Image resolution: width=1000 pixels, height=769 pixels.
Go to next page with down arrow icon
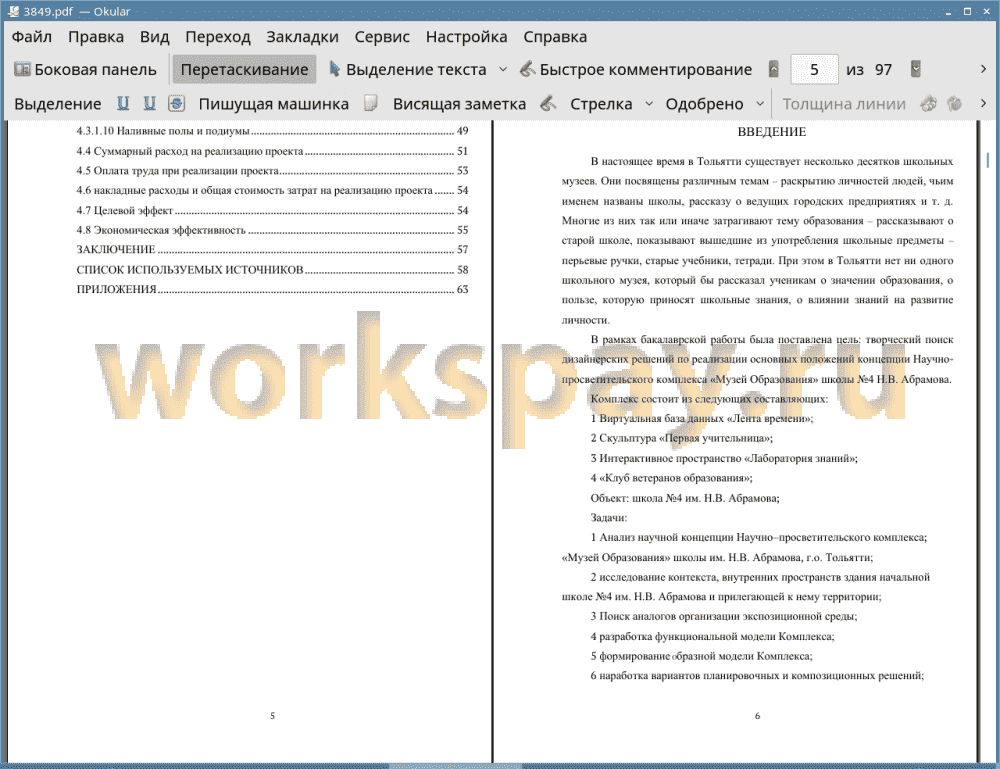pos(916,69)
